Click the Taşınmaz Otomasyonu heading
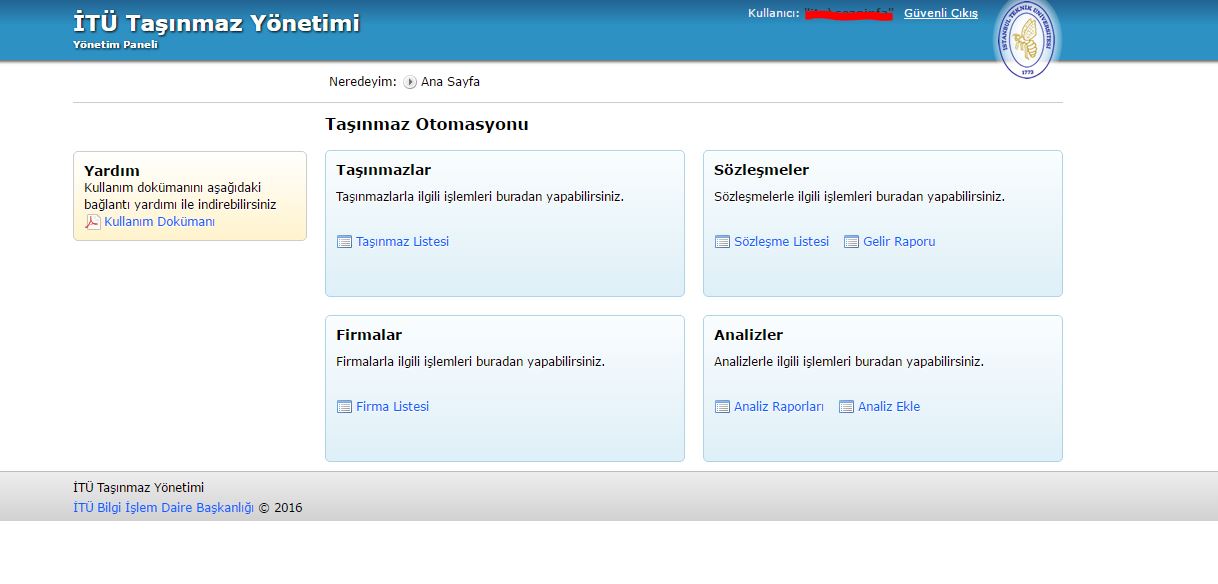 [x=427, y=125]
